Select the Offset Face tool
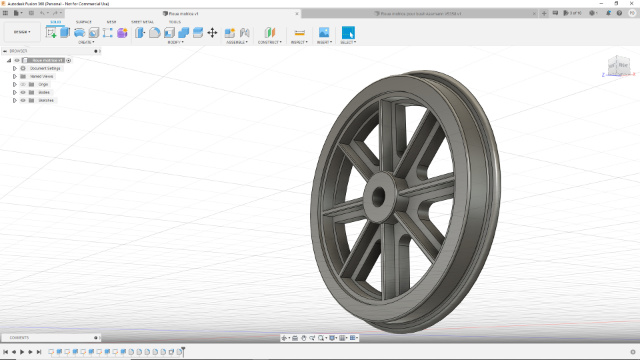640x360 pixels. 198,33
